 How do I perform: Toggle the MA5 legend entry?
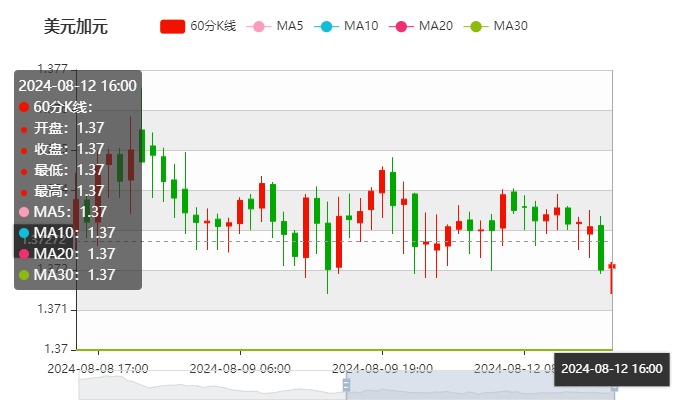(x=275, y=26)
